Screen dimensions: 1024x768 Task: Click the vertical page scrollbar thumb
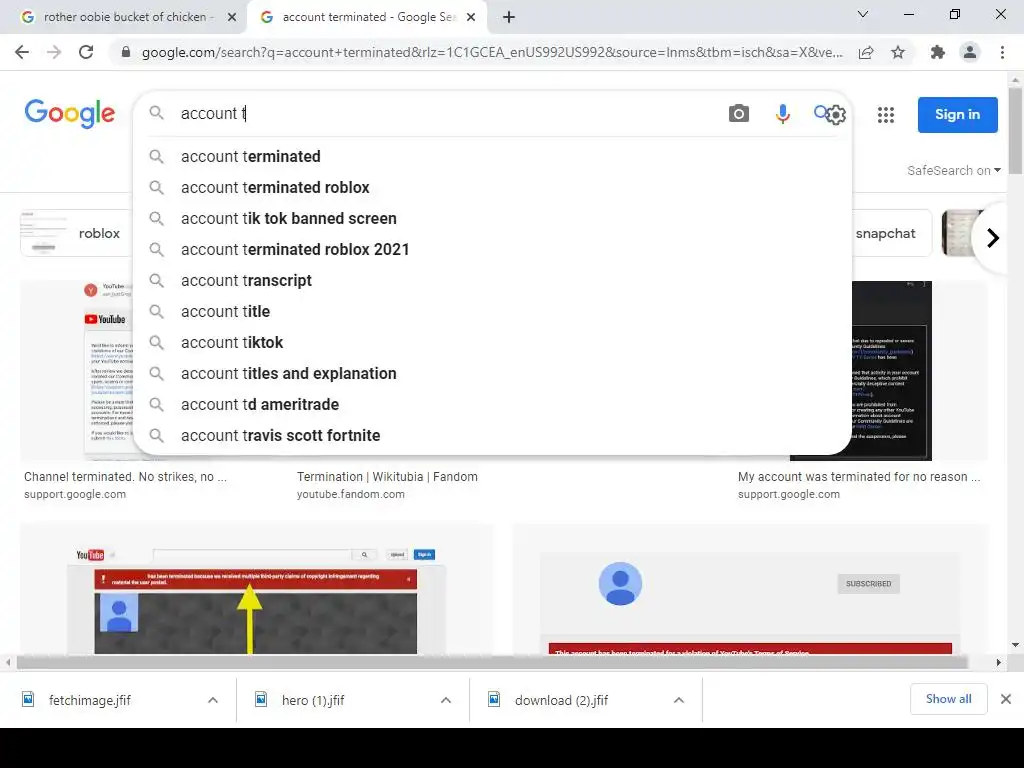click(1016, 131)
